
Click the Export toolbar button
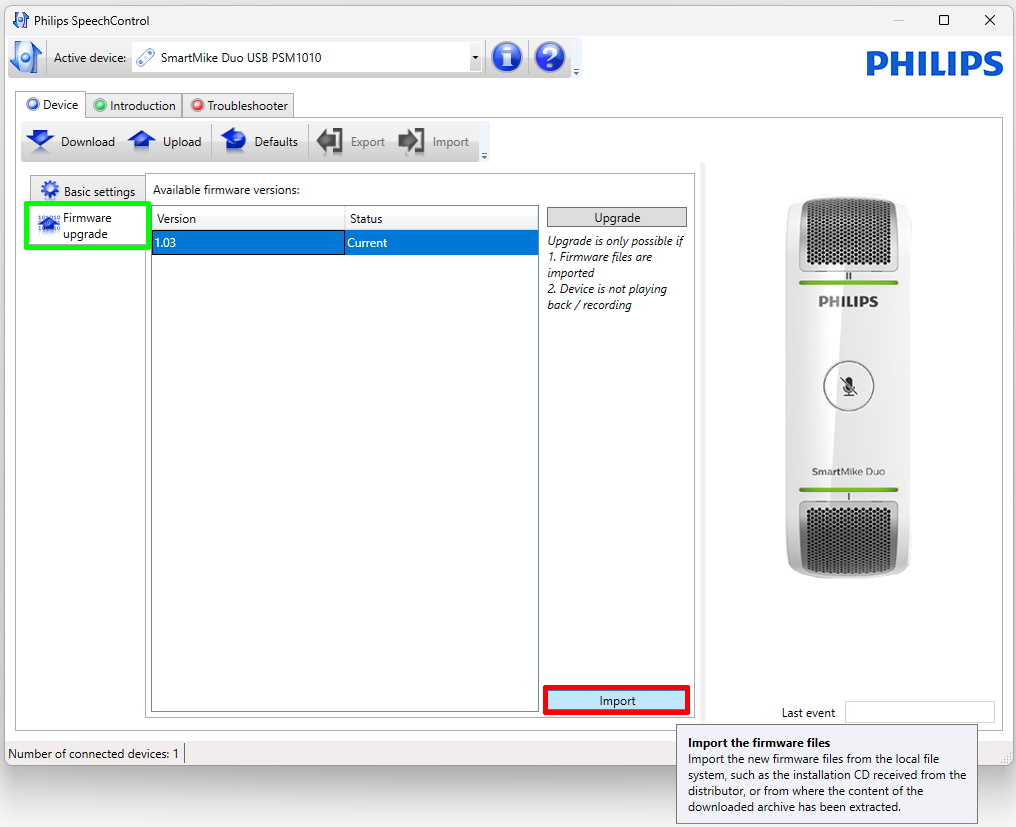coord(351,141)
